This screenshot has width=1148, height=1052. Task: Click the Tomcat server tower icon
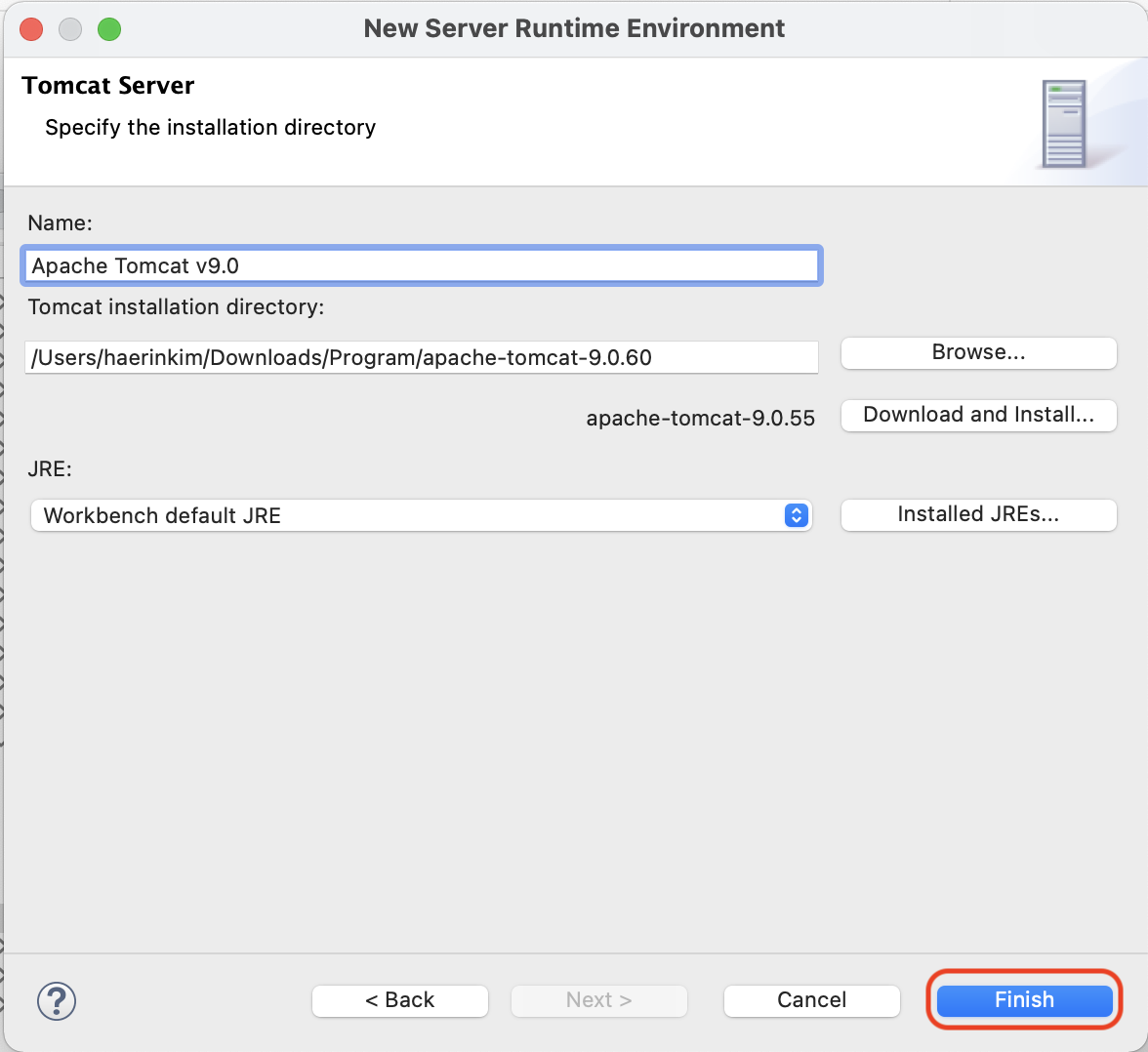coord(1064,124)
